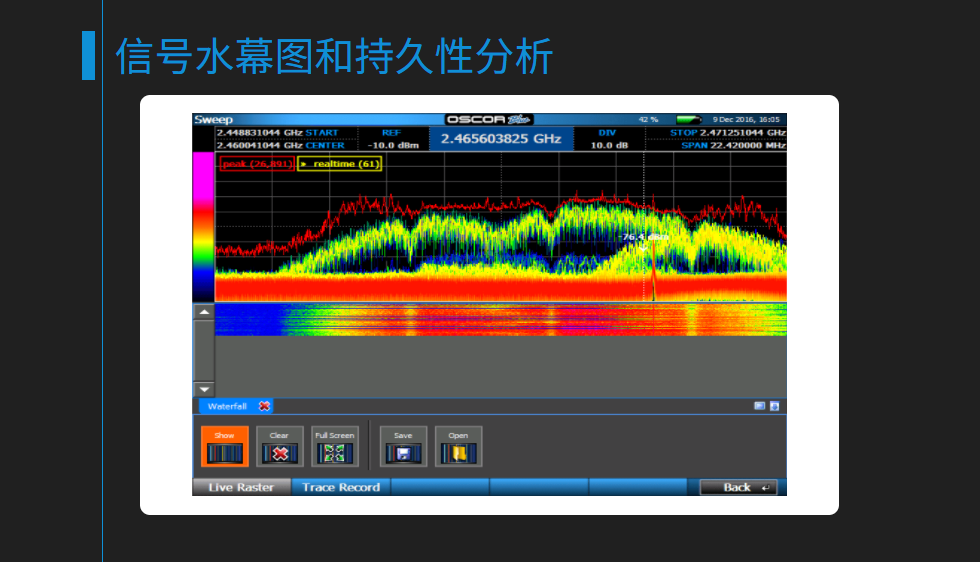Toggle the peak trace label

point(257,164)
